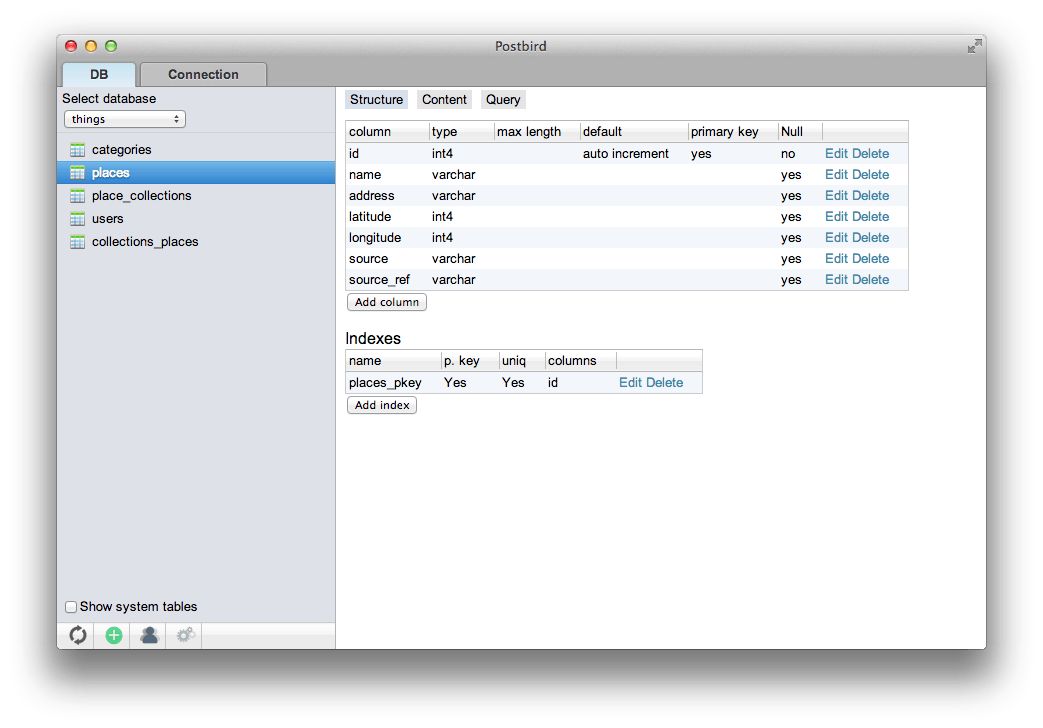The height and width of the screenshot is (728, 1043).
Task: Click Add column button
Action: pos(386,302)
